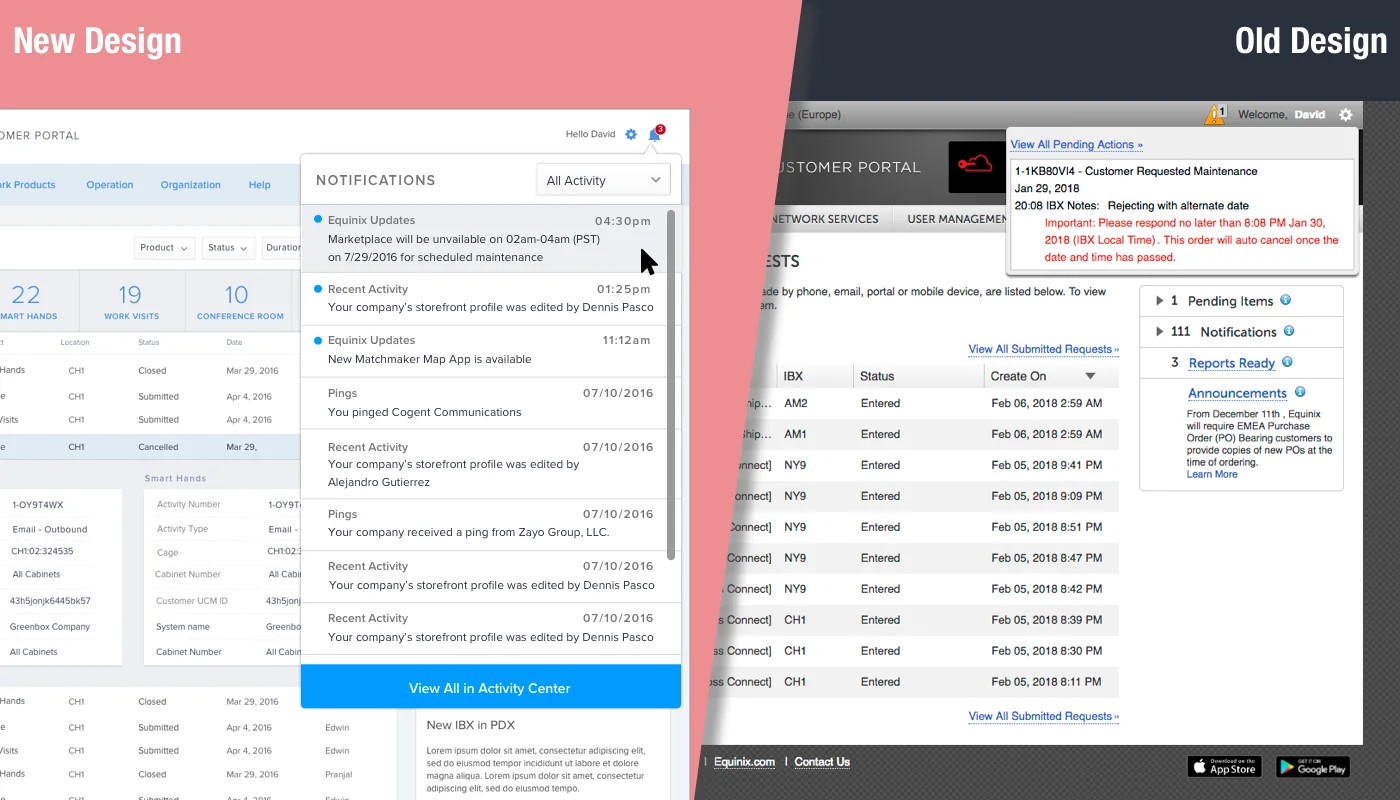
Task: Open the Status filter dropdown
Action: [228, 248]
